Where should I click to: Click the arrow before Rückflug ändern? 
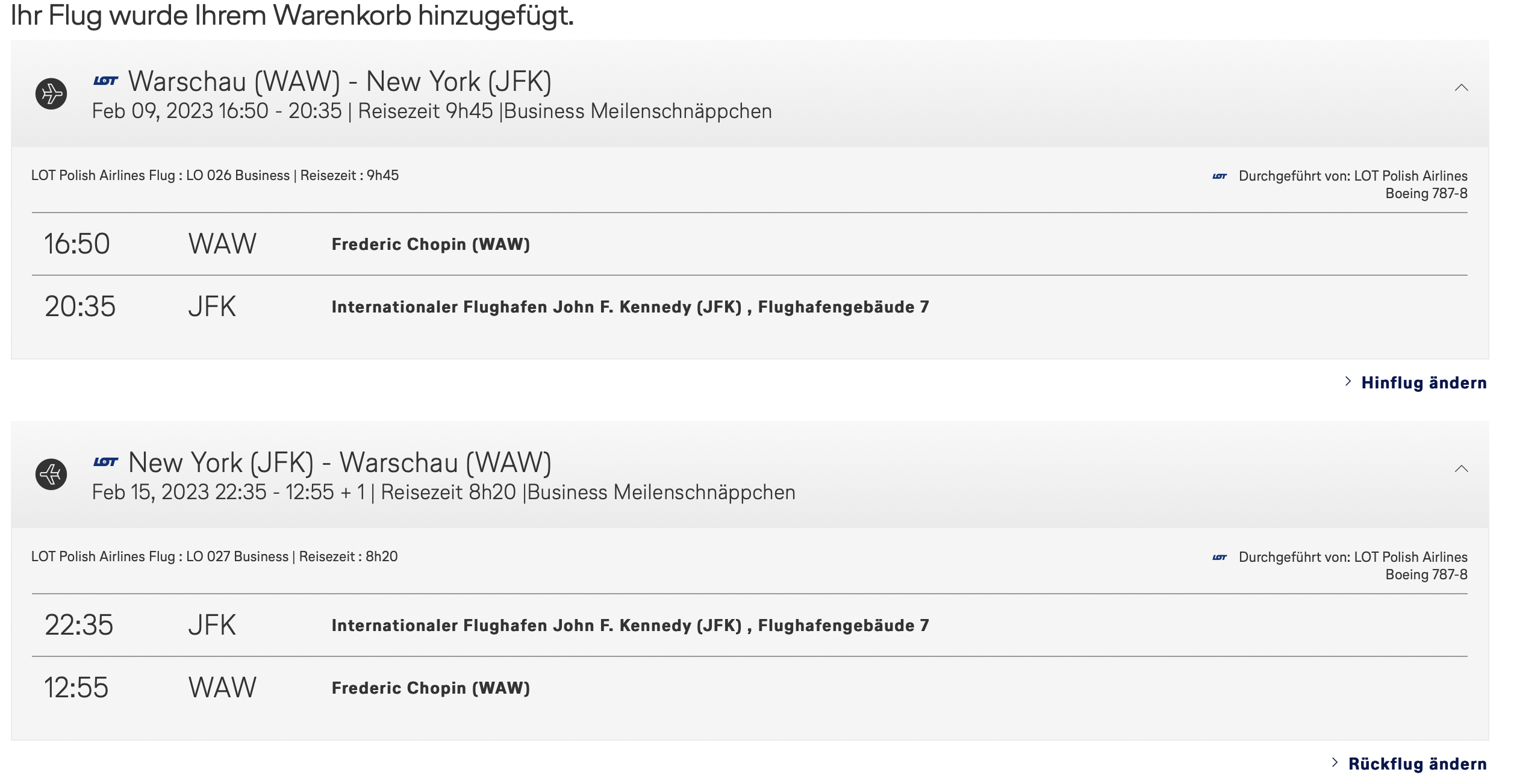click(1335, 762)
